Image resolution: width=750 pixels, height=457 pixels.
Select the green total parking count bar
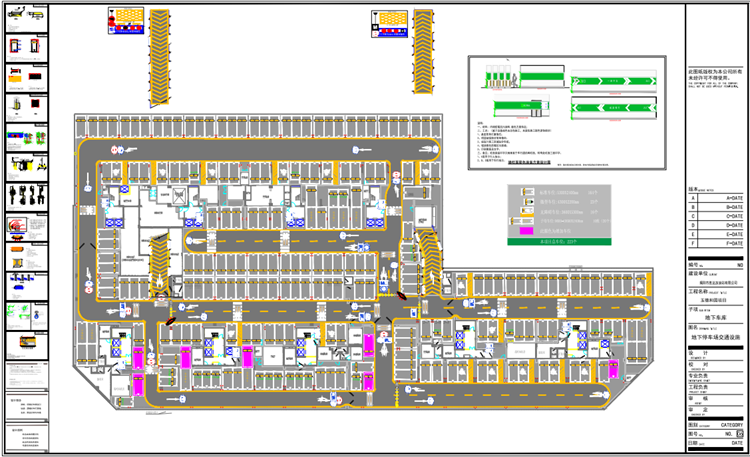[x=559, y=242]
